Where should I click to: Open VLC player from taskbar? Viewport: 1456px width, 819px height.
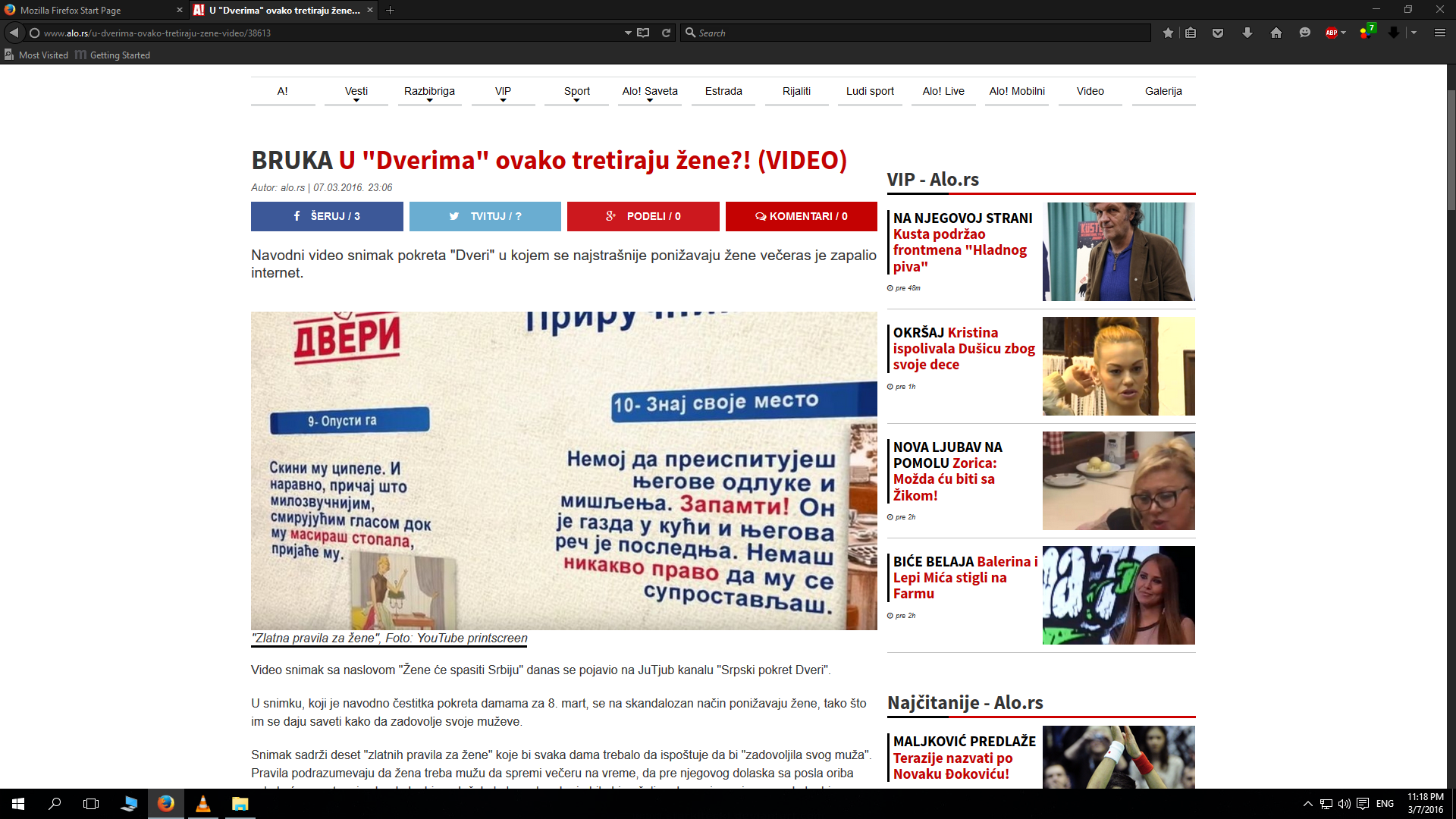[x=203, y=804]
